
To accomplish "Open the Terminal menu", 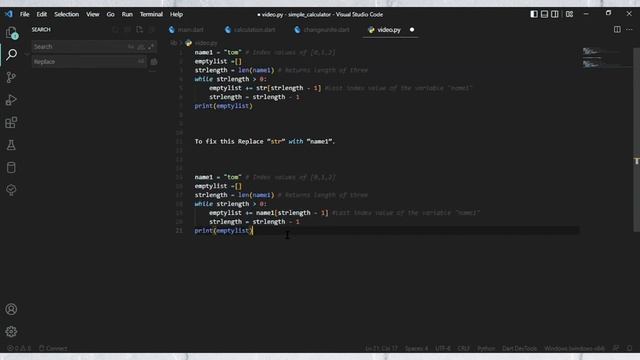I will click(x=151, y=14).
